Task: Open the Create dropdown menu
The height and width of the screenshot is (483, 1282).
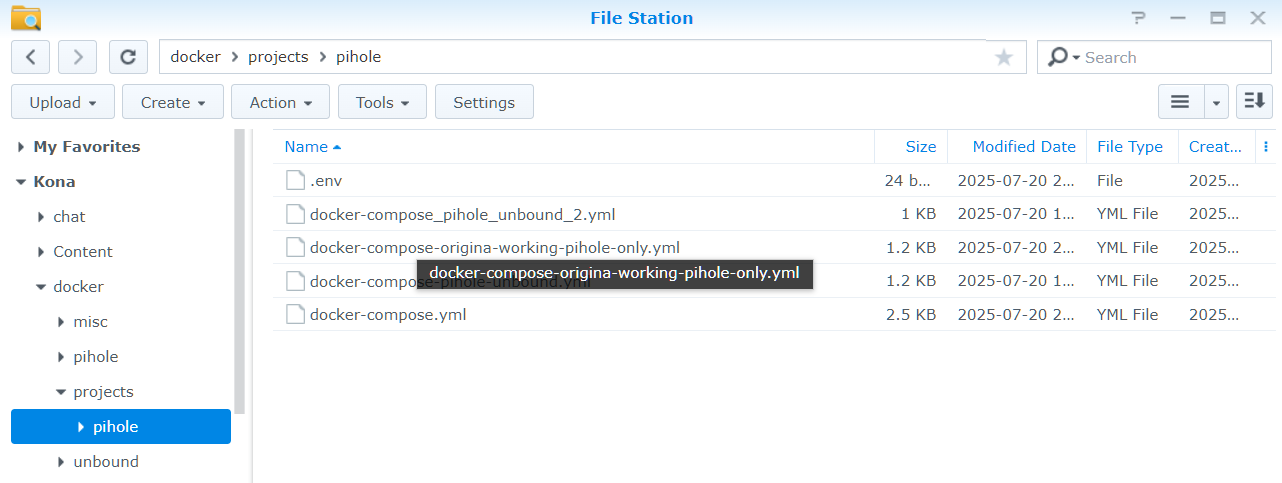Action: point(173,102)
